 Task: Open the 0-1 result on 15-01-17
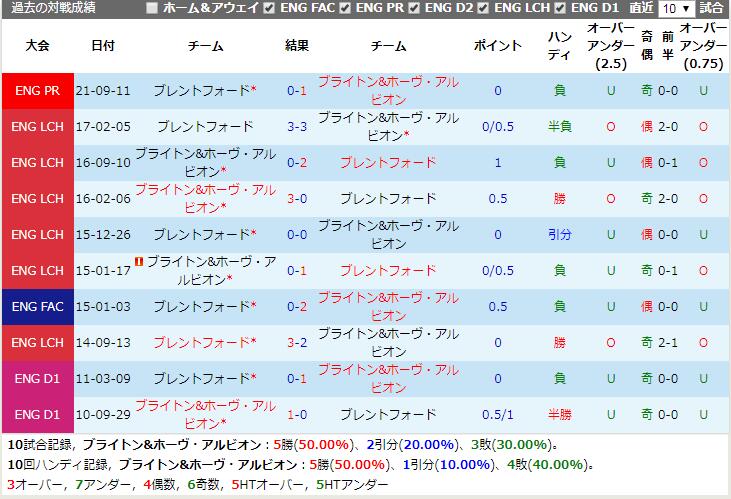click(297, 270)
